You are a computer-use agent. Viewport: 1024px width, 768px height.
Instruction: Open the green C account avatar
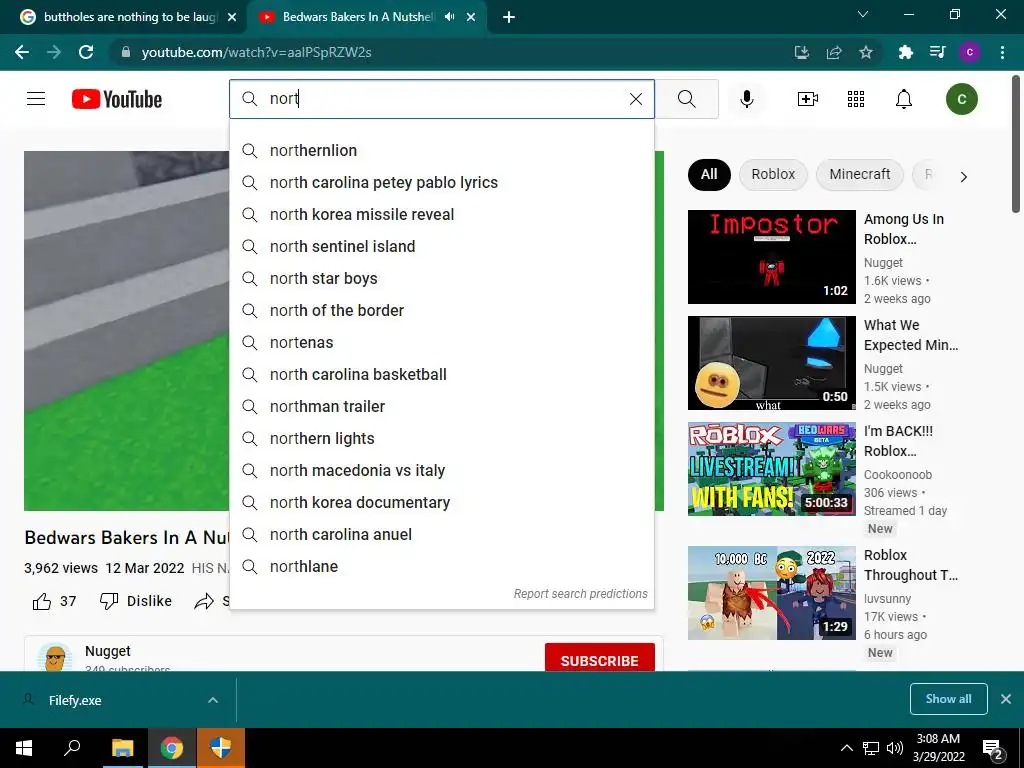coord(961,99)
